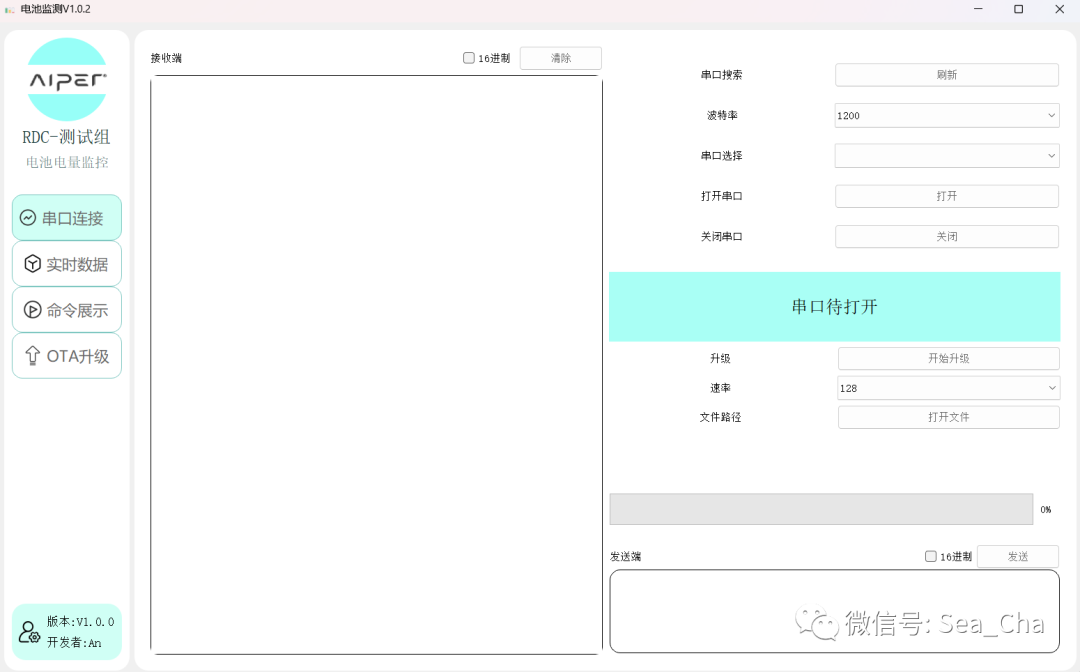This screenshot has height=672, width=1080.
Task: Click the 命令展示 play-circle icon
Action: (x=32, y=310)
